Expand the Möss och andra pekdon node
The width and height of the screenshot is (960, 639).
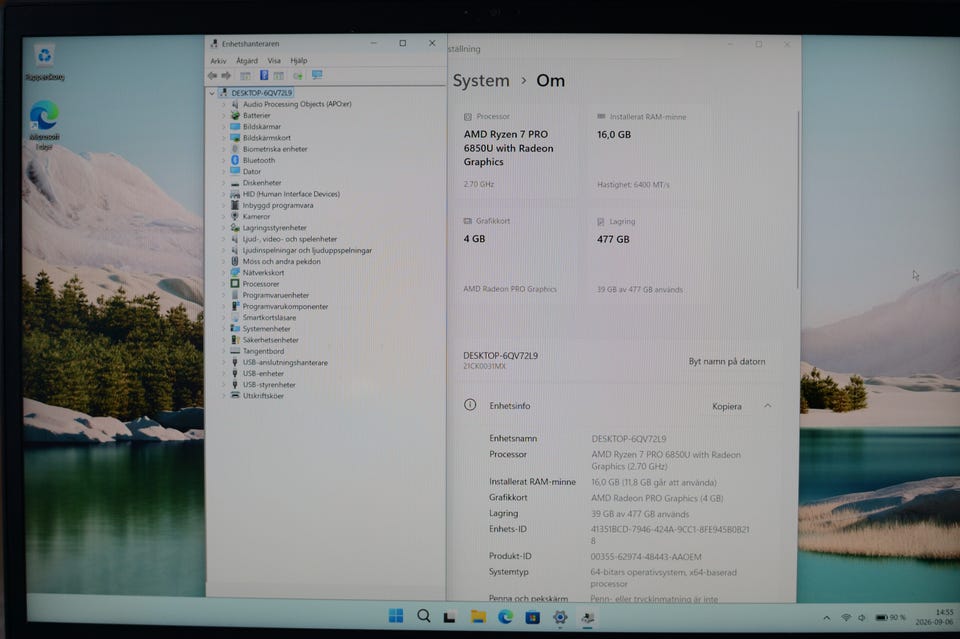pyautogui.click(x=223, y=261)
